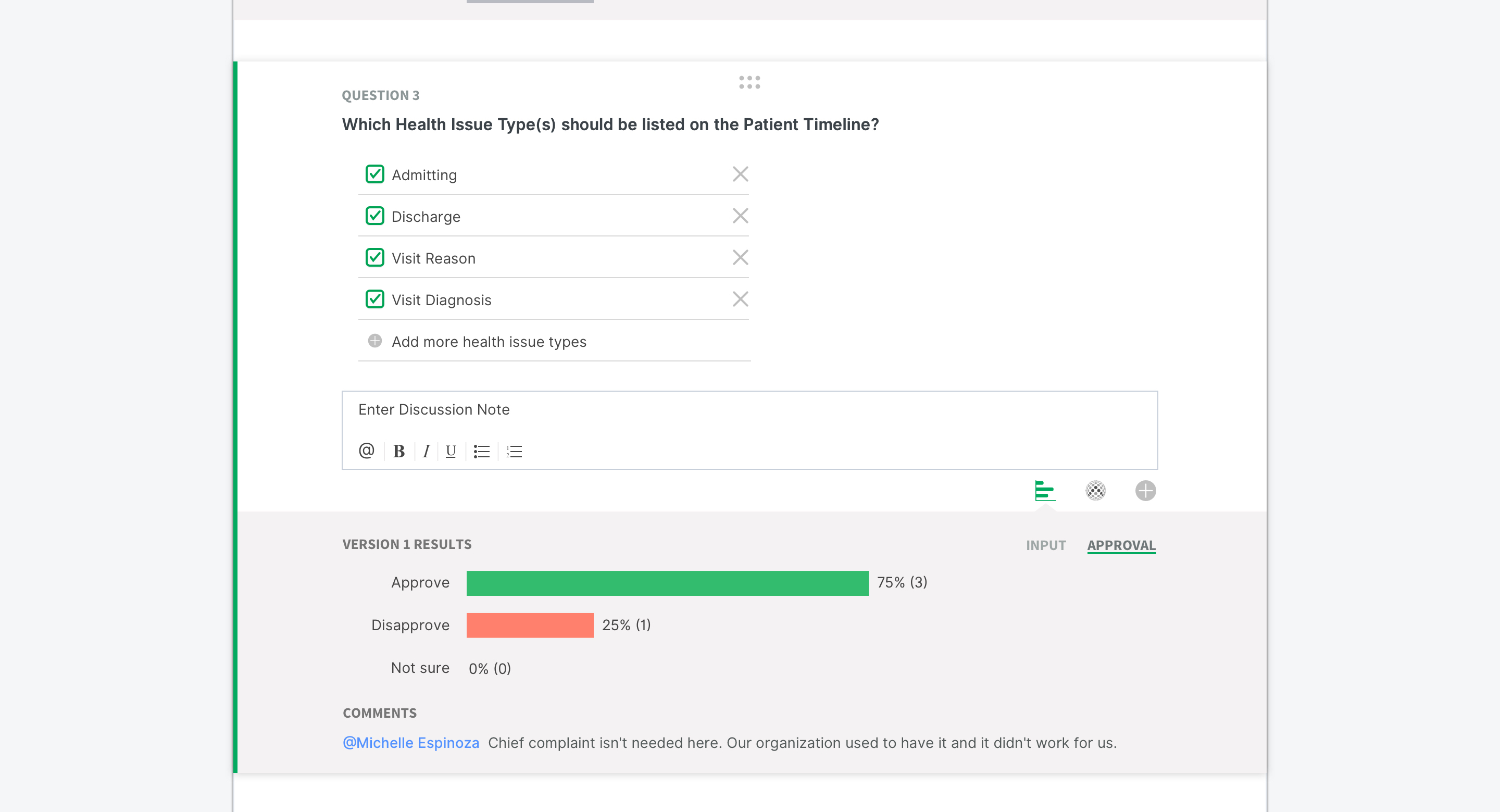Insert a numbered list in note
The image size is (1500, 812).
(514, 452)
